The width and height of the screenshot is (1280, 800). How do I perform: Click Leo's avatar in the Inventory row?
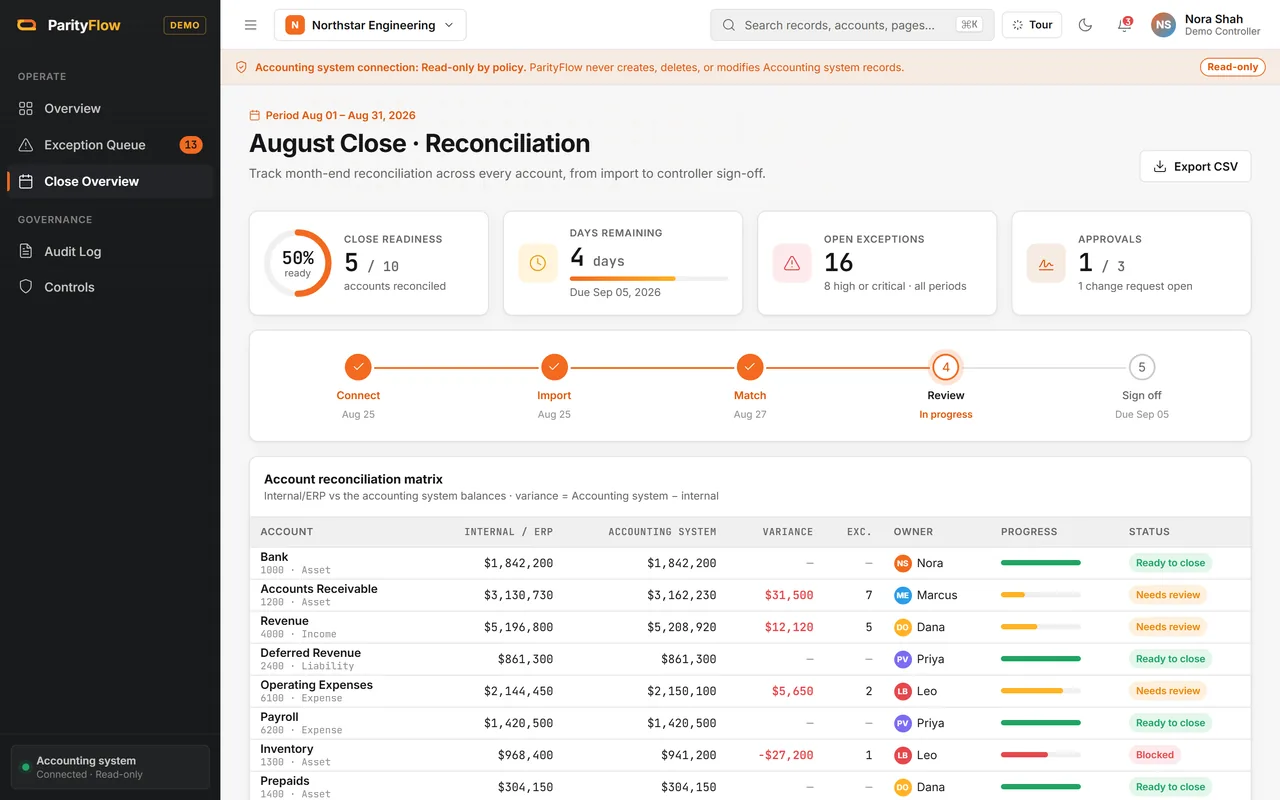[x=903, y=755]
